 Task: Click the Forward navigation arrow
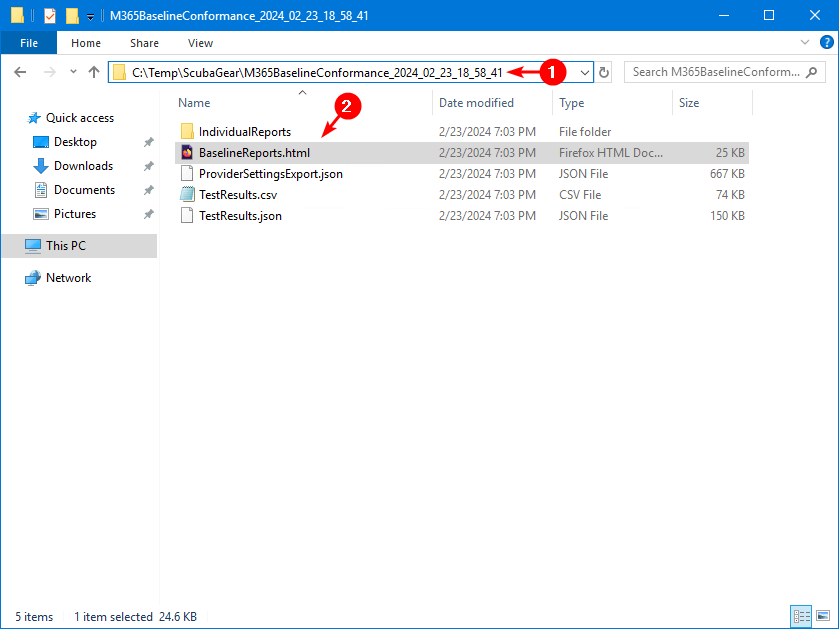[x=49, y=72]
